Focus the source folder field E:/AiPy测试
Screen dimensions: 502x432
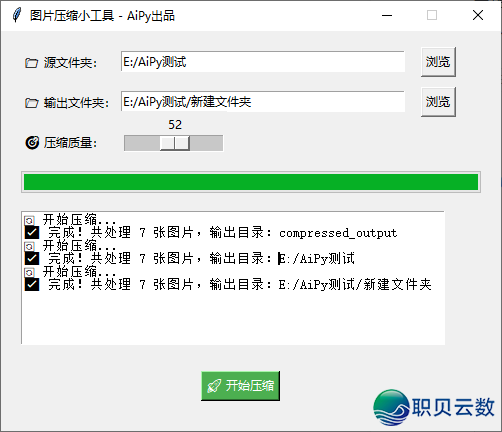click(x=263, y=62)
